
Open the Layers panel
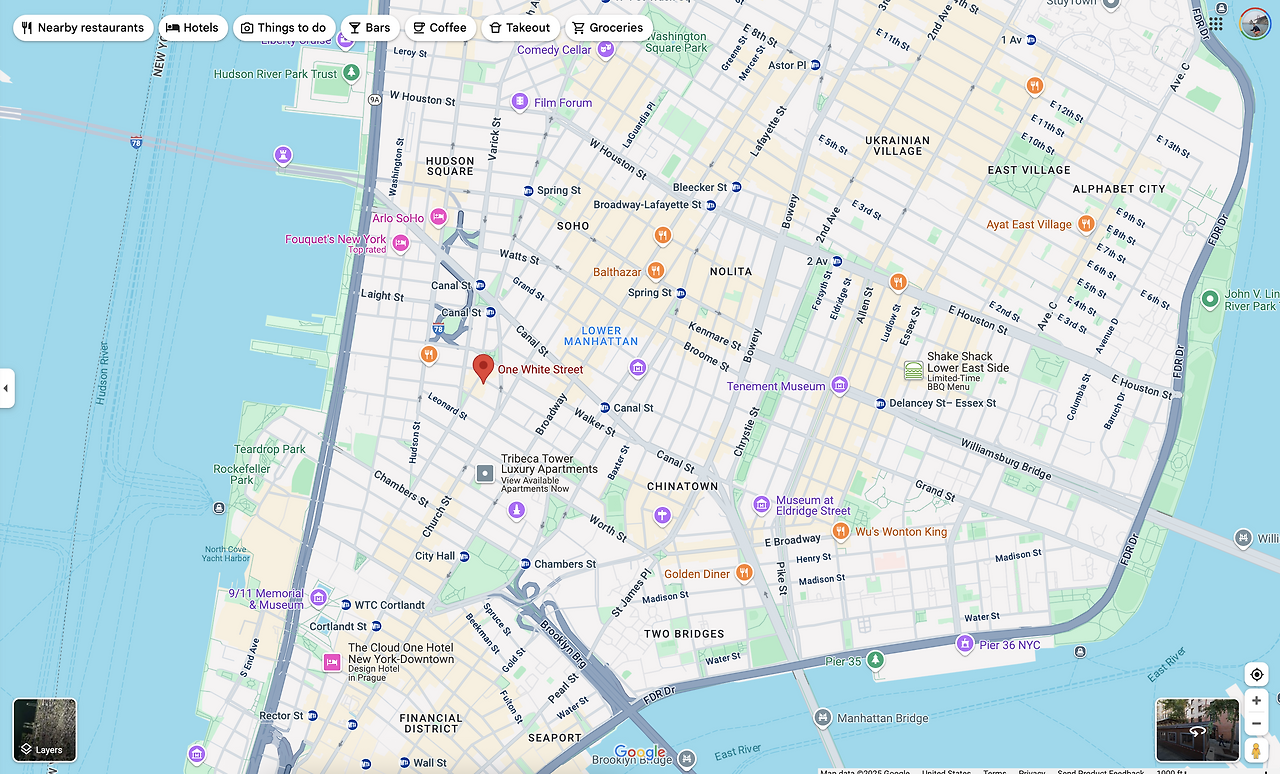tap(44, 730)
